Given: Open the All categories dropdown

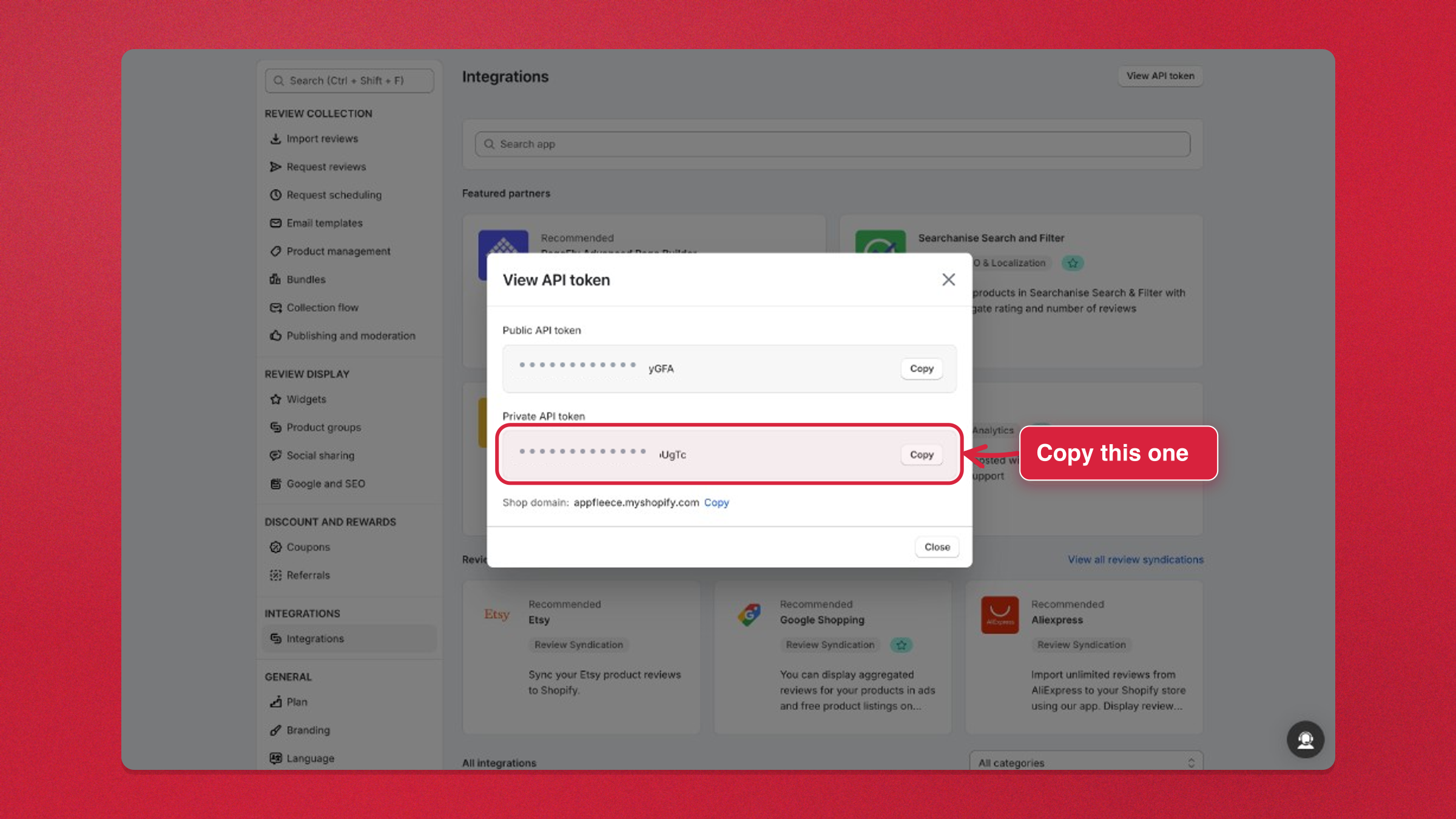Looking at the screenshot, I should pos(1086,763).
